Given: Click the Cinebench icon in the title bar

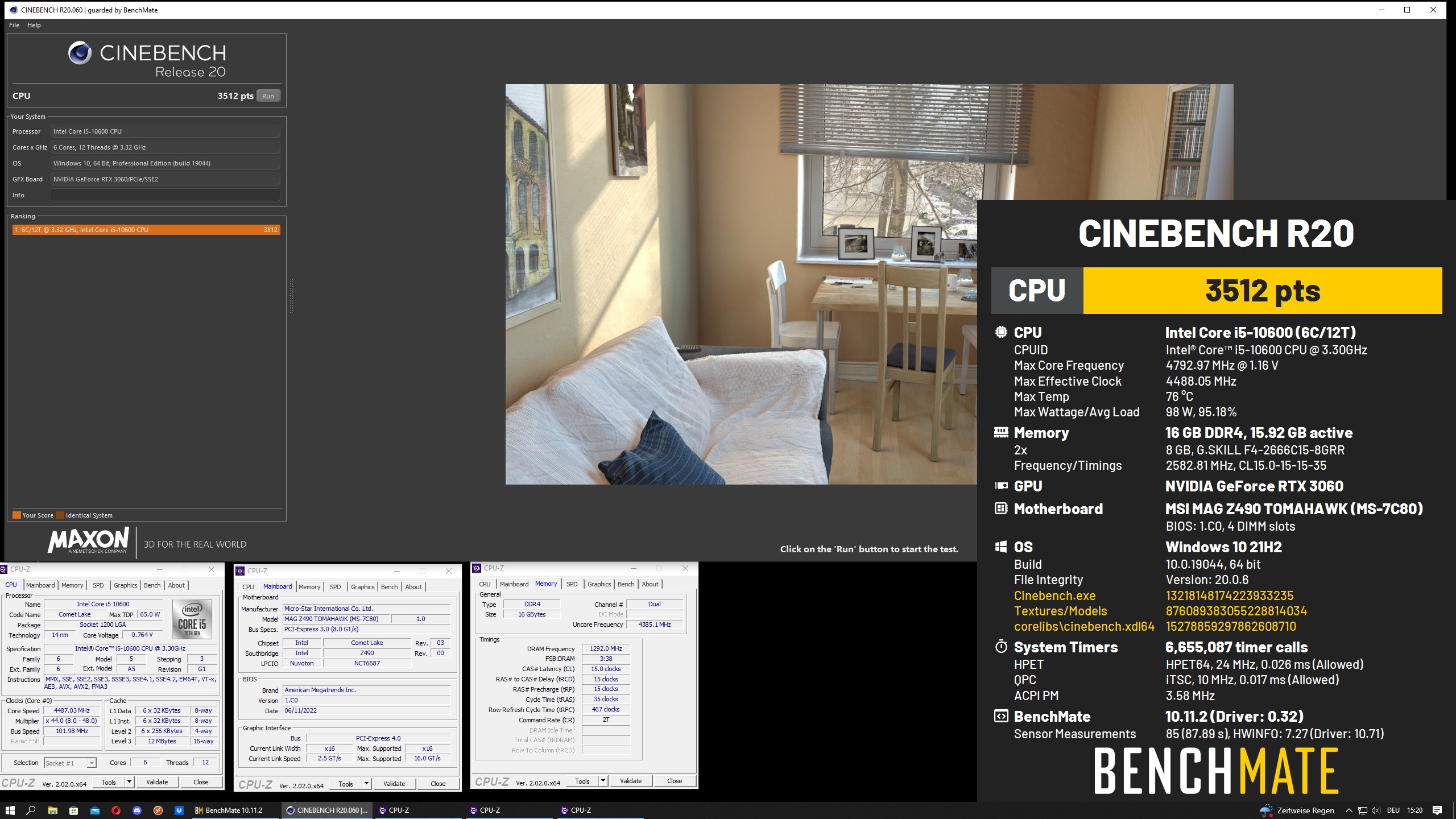Looking at the screenshot, I should coord(13,10).
